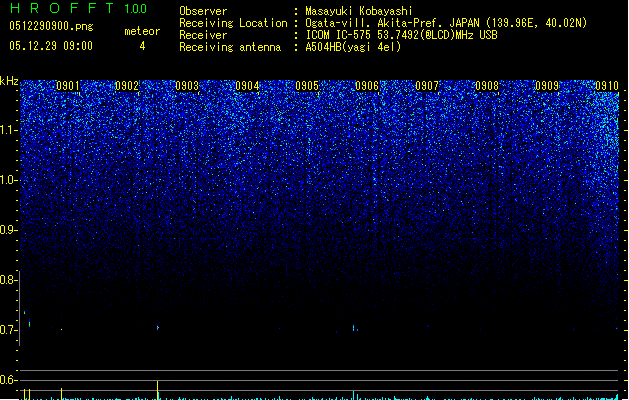
Task: Click the 0.9 kHz axis label
Action: coord(8,230)
